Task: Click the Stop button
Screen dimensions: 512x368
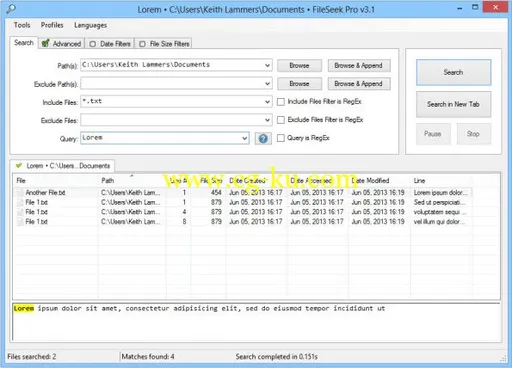Action: coord(473,134)
